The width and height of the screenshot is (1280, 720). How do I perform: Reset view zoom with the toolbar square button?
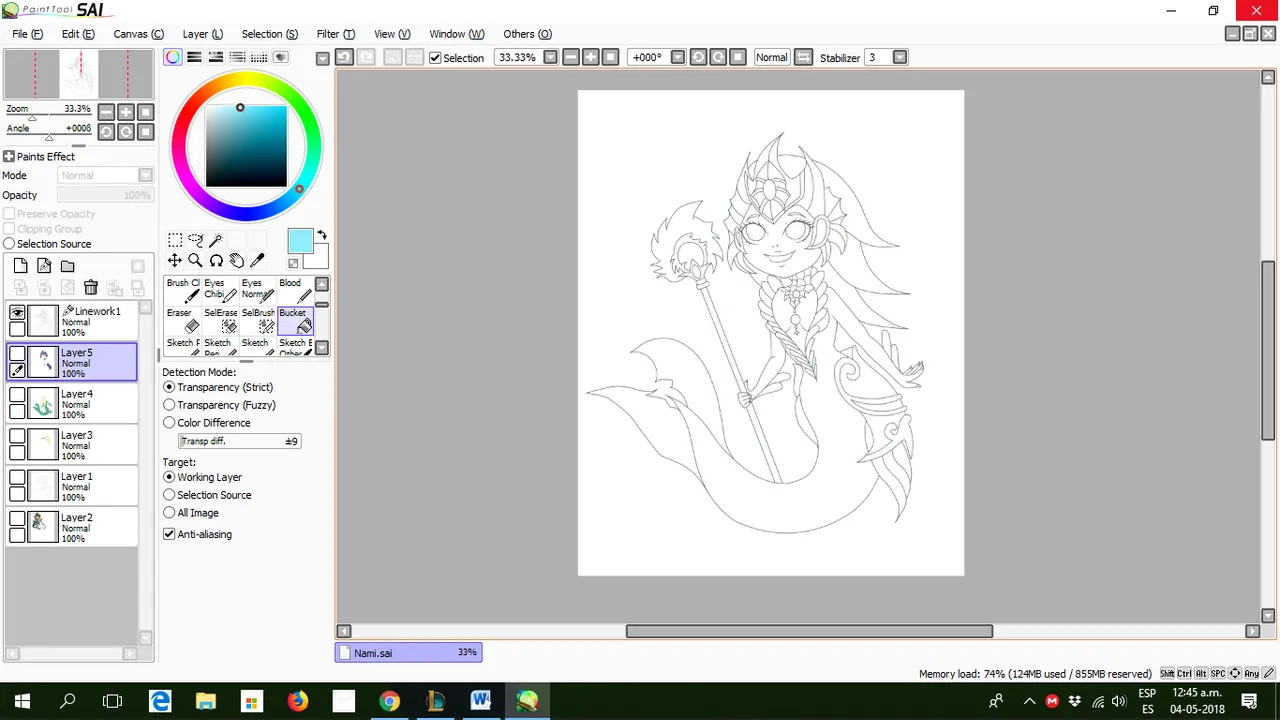(x=610, y=57)
